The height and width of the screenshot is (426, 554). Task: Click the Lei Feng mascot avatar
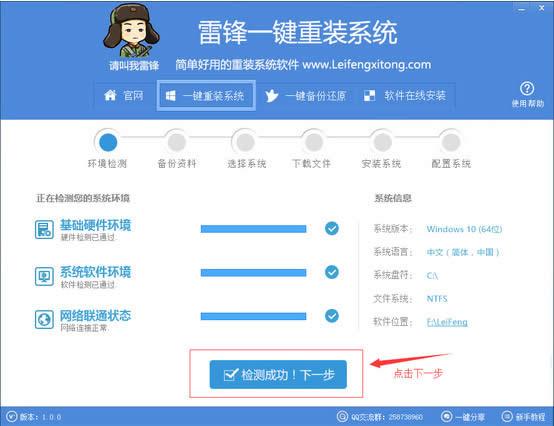point(131,31)
